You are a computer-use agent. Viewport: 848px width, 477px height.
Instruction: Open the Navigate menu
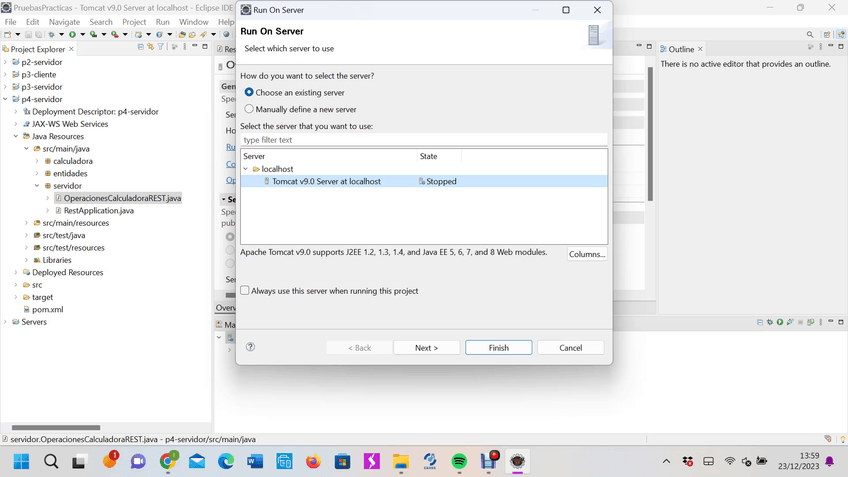64,22
